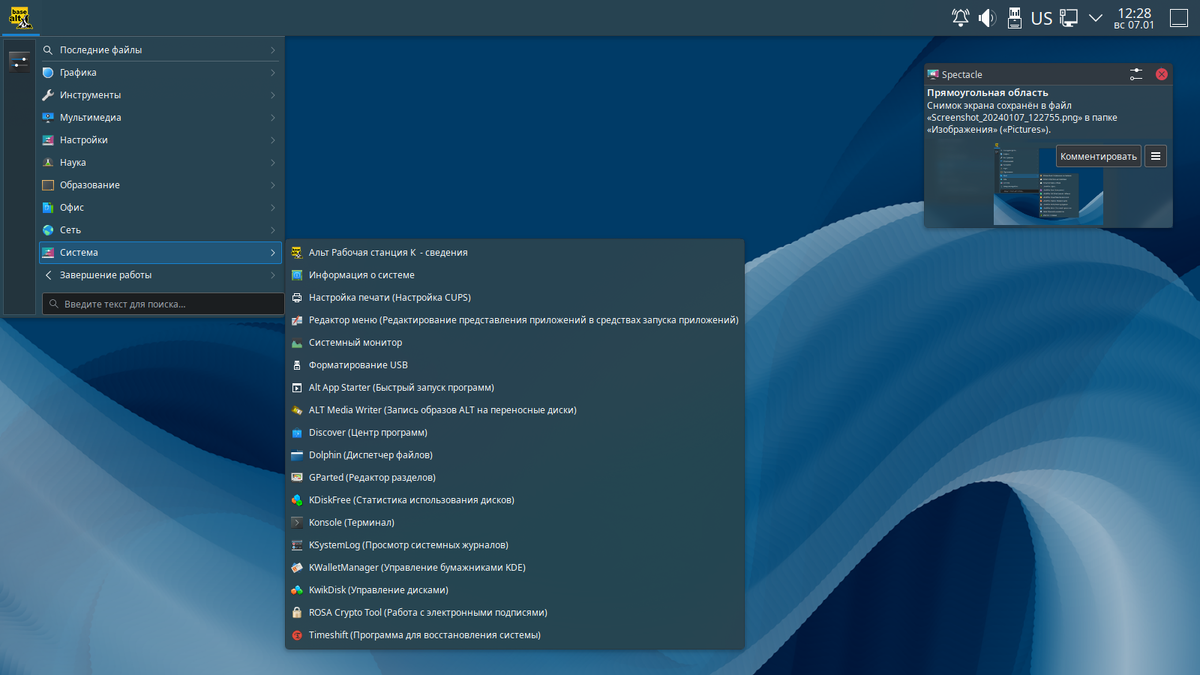
Task: Open the clock showing 12:28
Action: point(1134,18)
